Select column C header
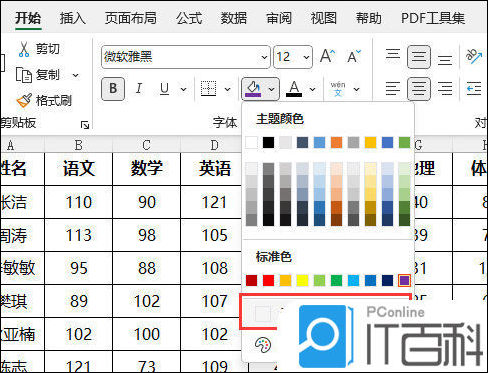 pyautogui.click(x=147, y=145)
